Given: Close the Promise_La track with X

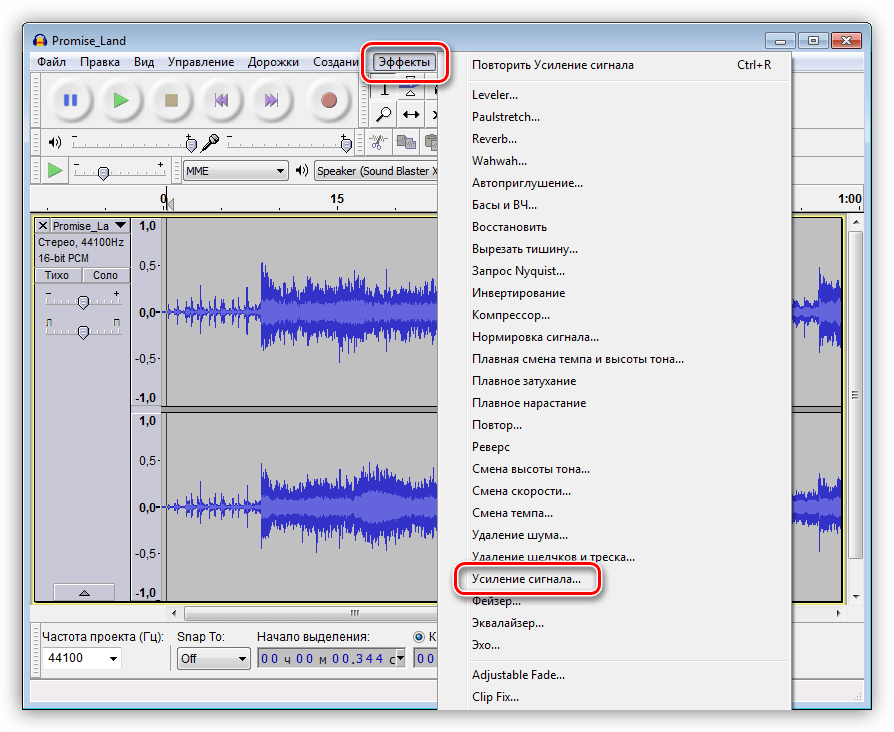Looking at the screenshot, I should 43,226.
